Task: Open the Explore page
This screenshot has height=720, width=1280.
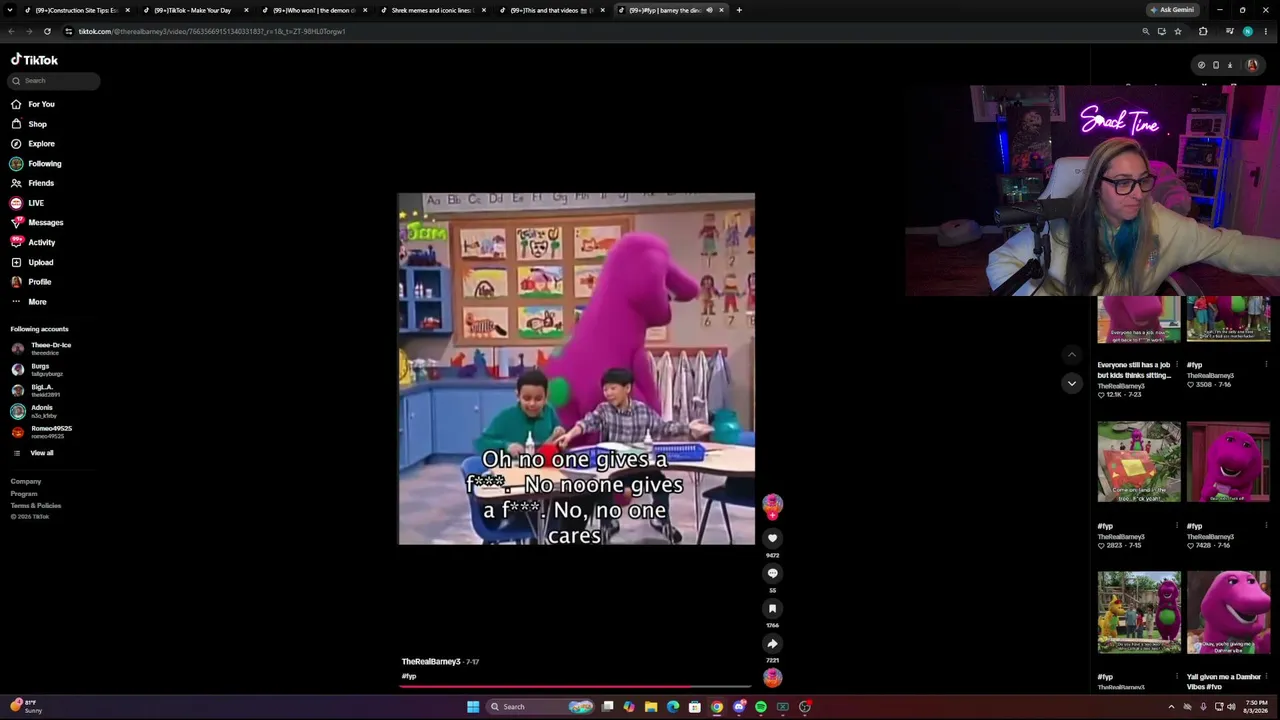Action: pos(32,144)
